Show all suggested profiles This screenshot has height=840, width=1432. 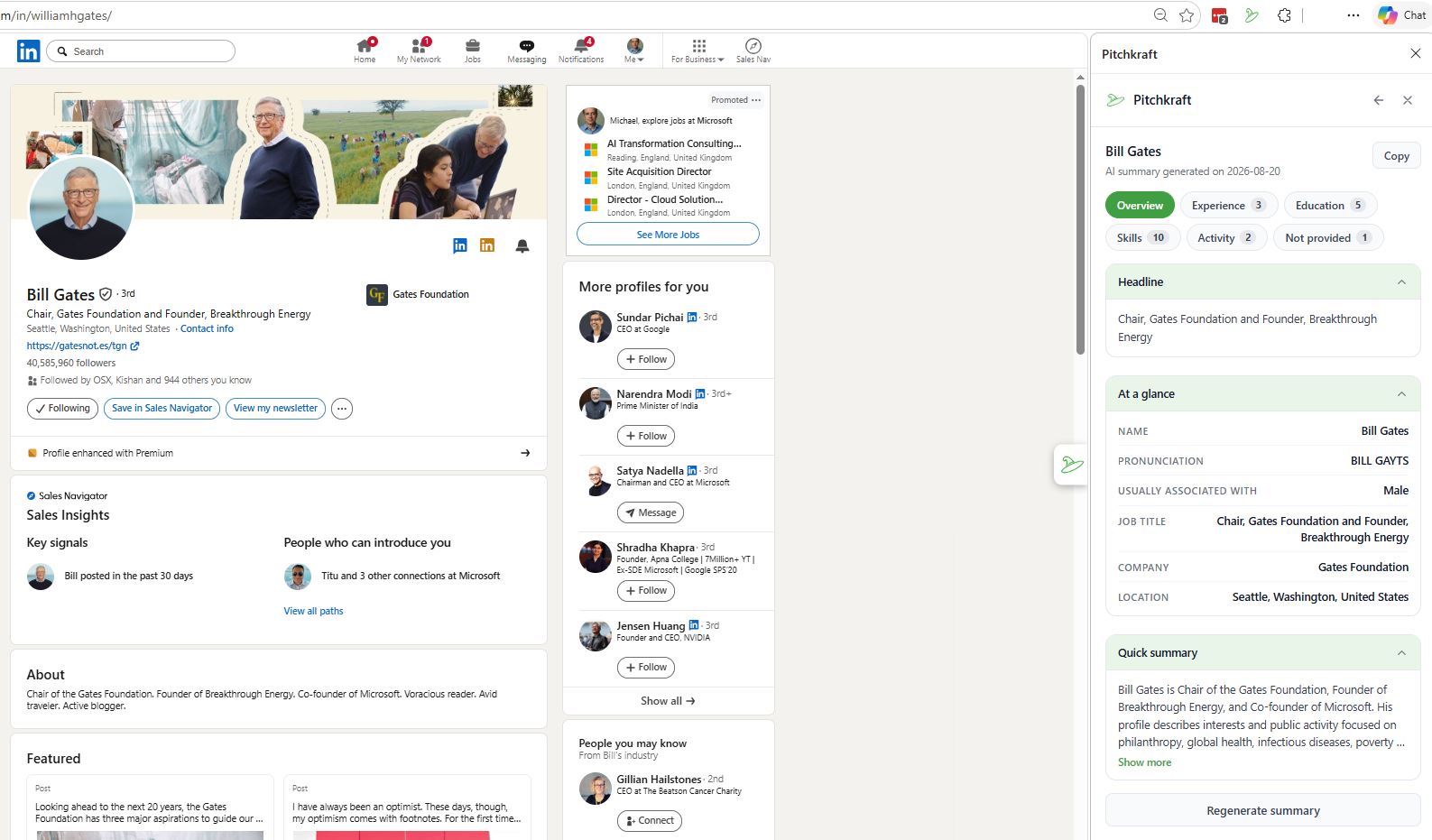[x=668, y=701]
